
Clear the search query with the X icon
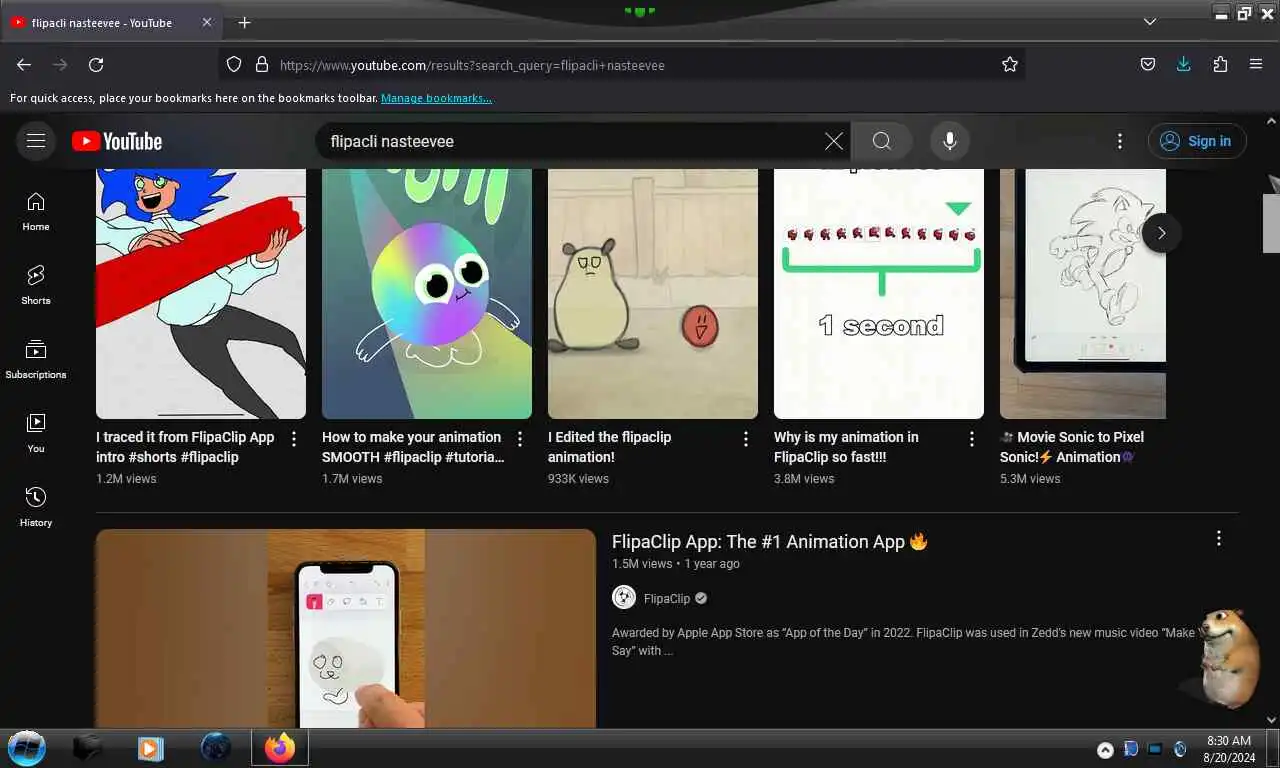[834, 141]
